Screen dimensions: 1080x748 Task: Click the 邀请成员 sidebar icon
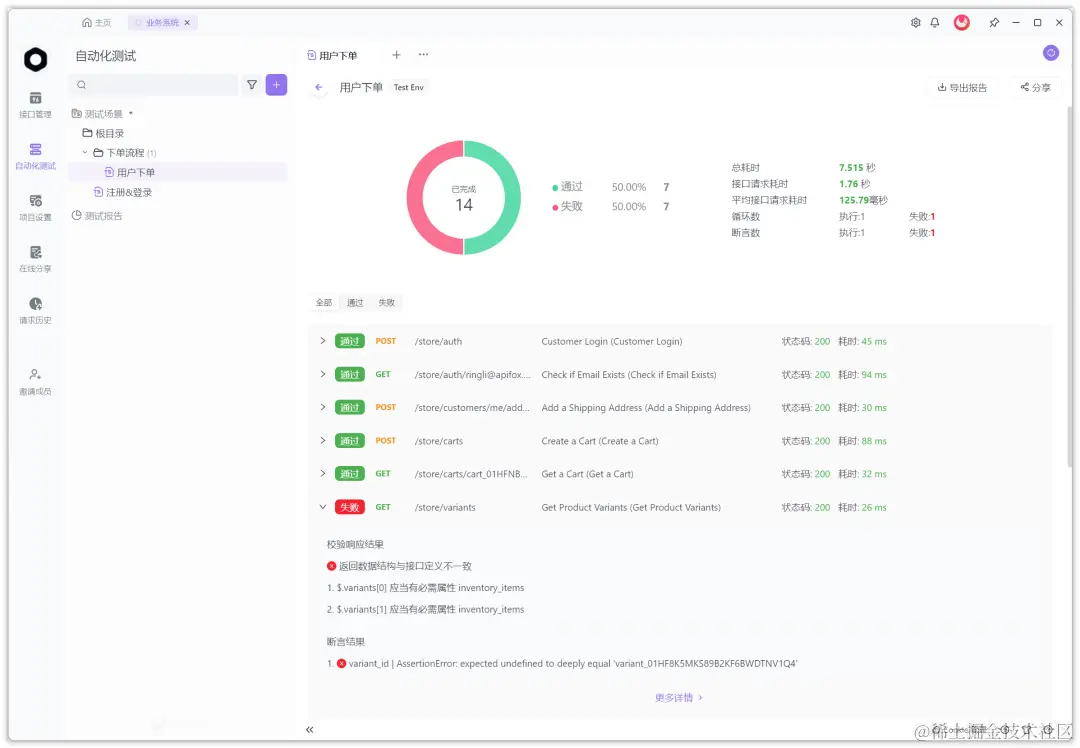point(35,382)
